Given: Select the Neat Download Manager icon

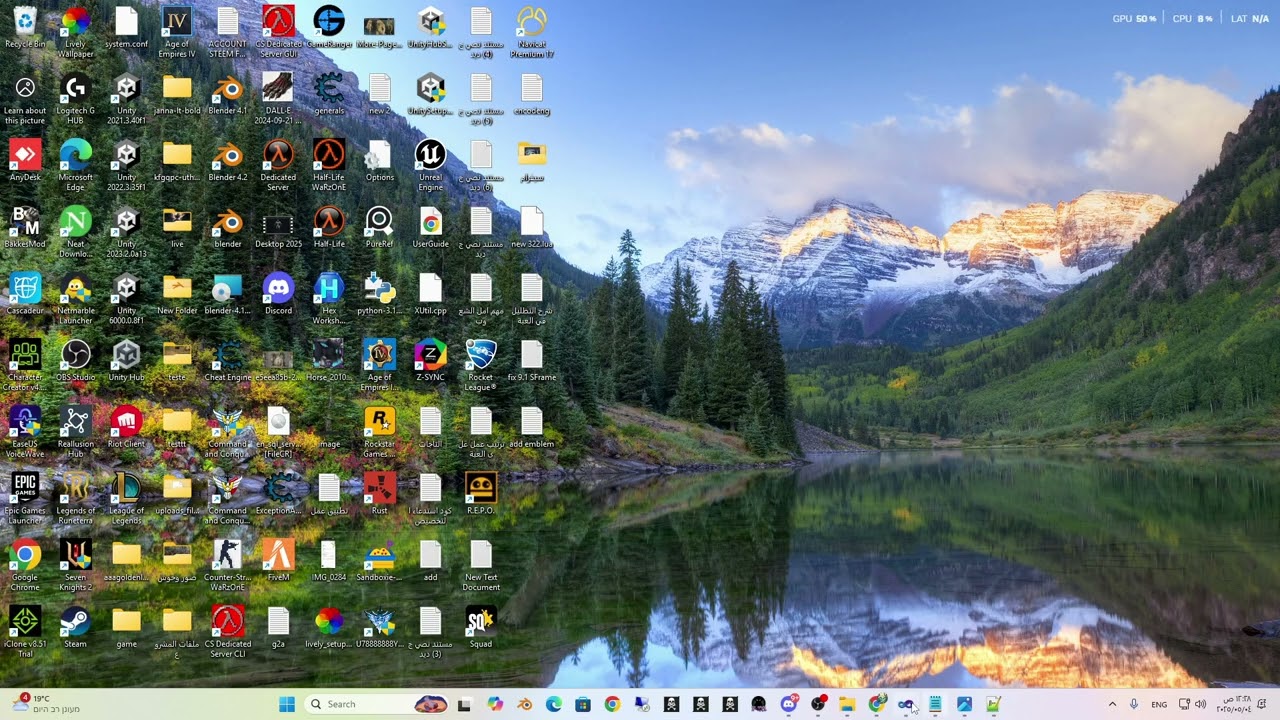Looking at the screenshot, I should 76,233.
